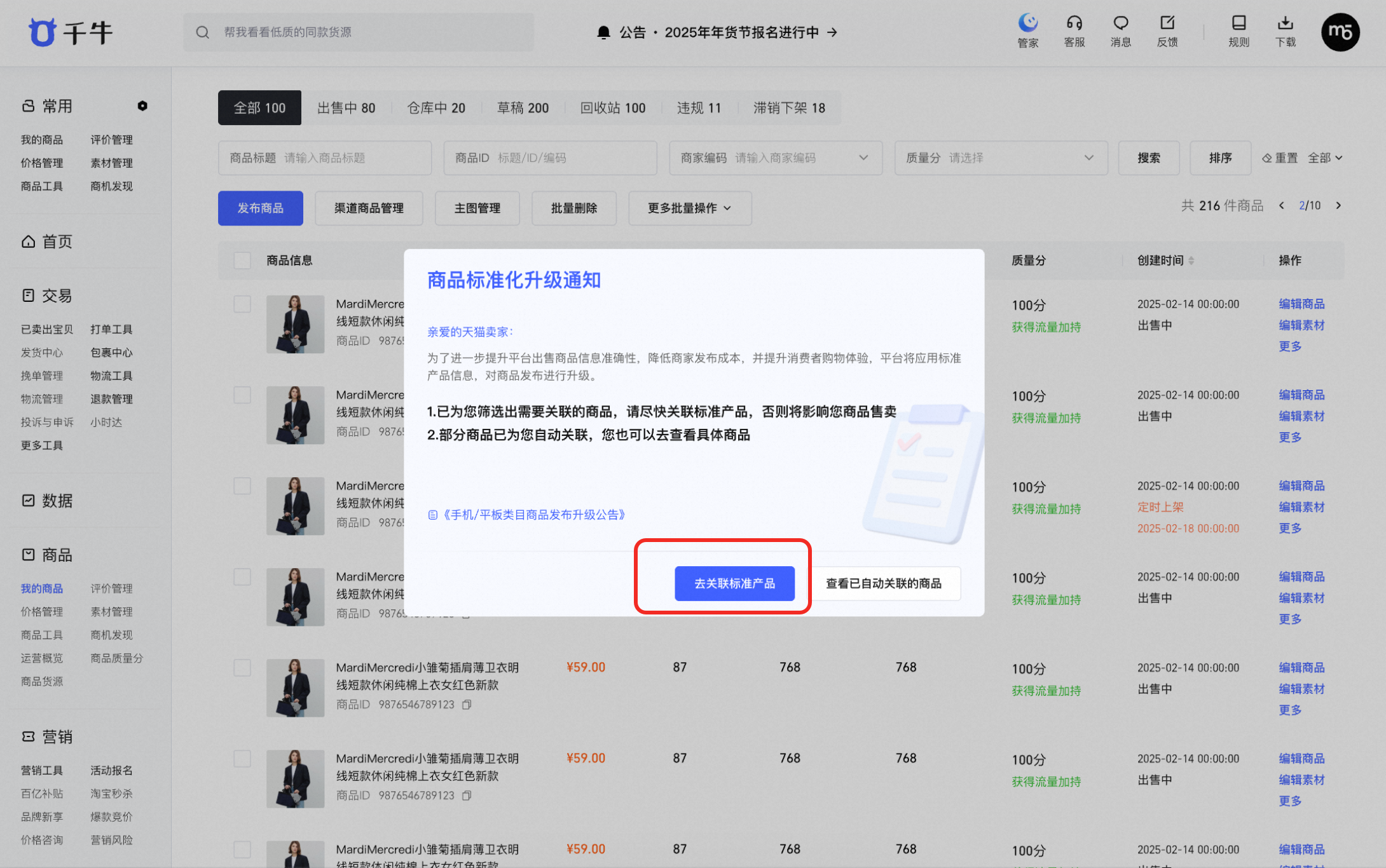
Task: Click the user avatar icon
Action: click(x=1340, y=32)
